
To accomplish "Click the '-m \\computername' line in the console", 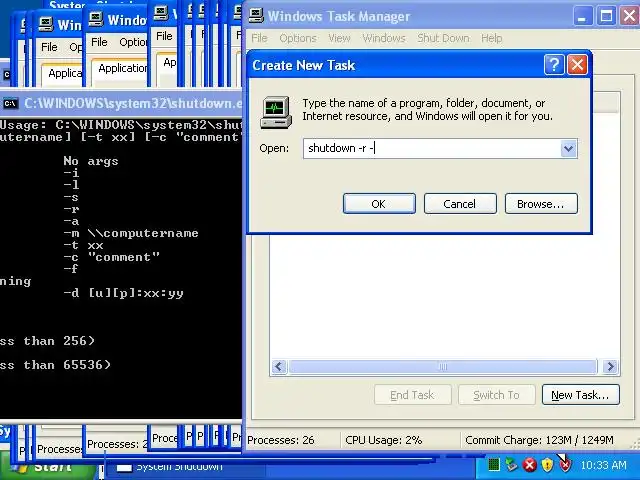I will tap(131, 233).
